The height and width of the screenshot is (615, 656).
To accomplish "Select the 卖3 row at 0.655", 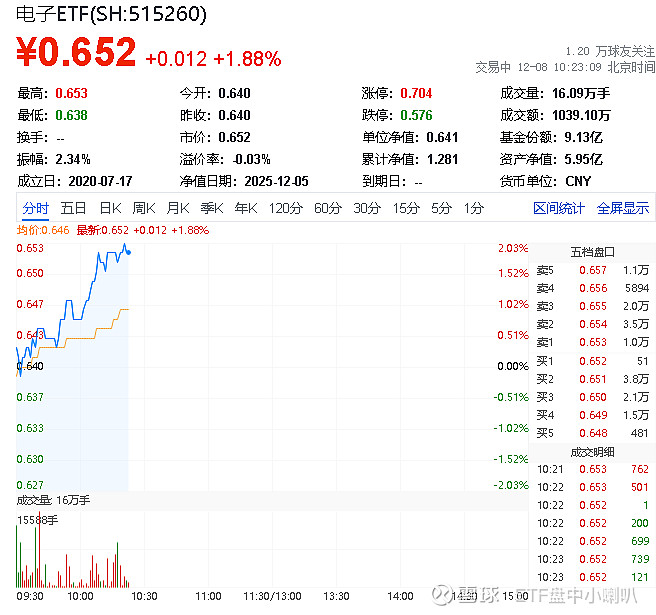I will tap(592, 306).
